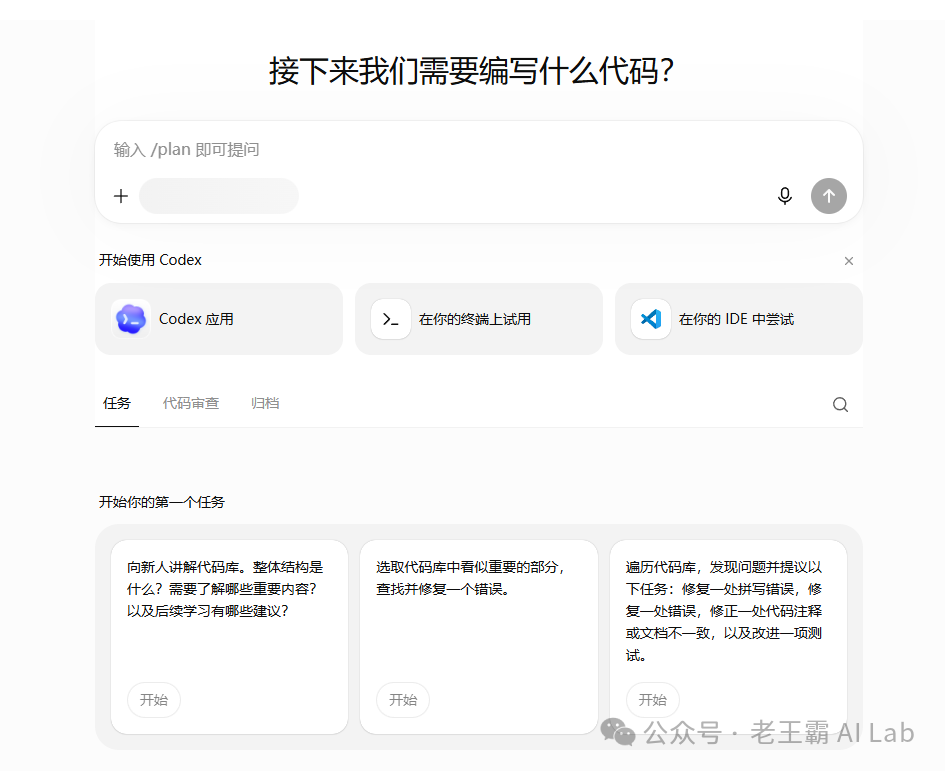Focus the 输入 /plan 即可提问 field
945x771 pixels.
pyautogui.click(x=479, y=149)
